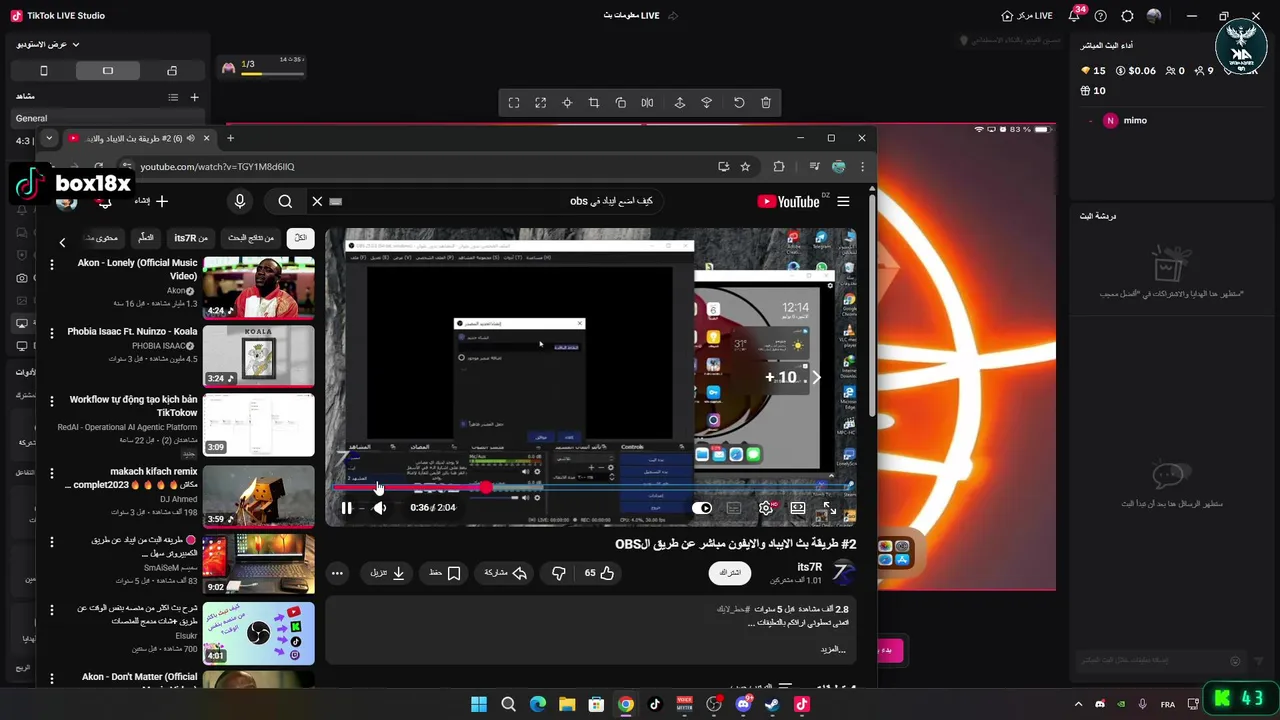Move source layer up
The image size is (1280, 720).
(680, 103)
